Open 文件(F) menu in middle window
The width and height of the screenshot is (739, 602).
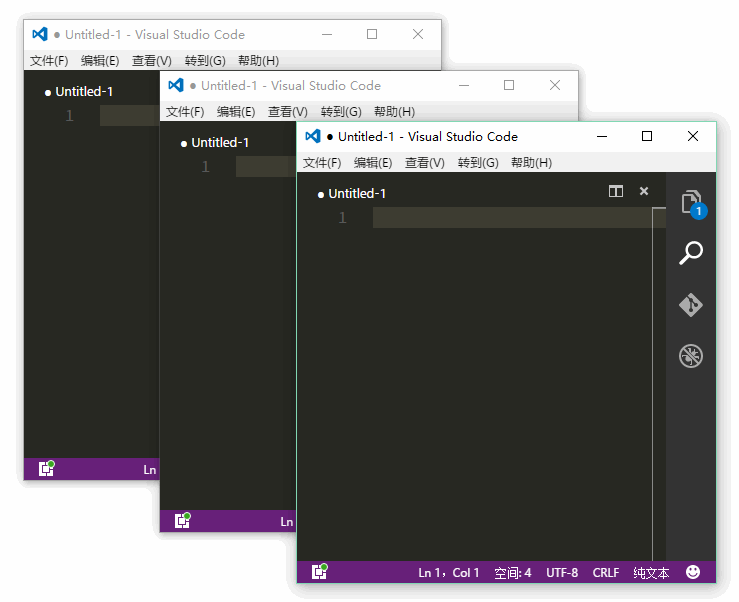(x=185, y=112)
